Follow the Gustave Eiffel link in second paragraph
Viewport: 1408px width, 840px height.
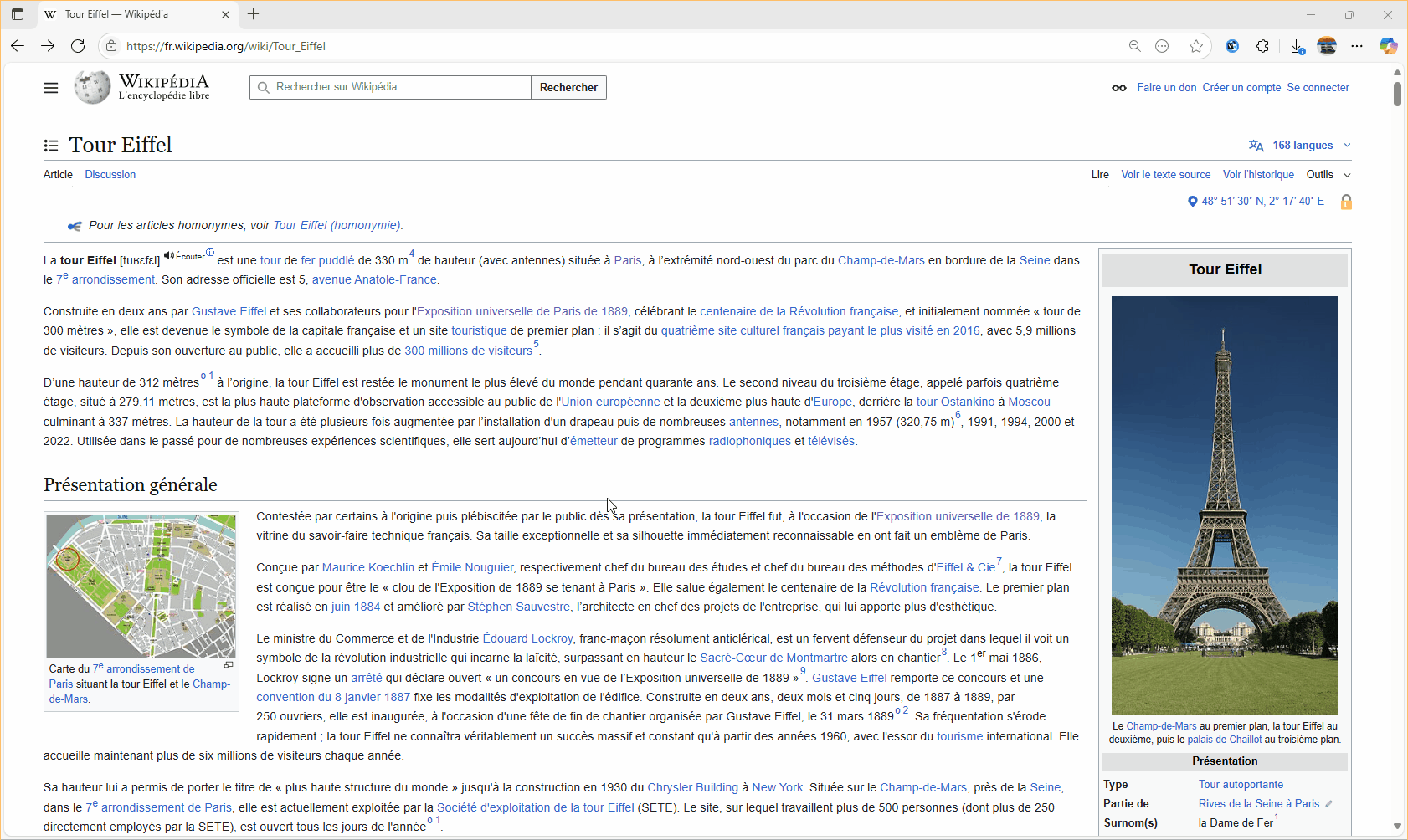[229, 311]
